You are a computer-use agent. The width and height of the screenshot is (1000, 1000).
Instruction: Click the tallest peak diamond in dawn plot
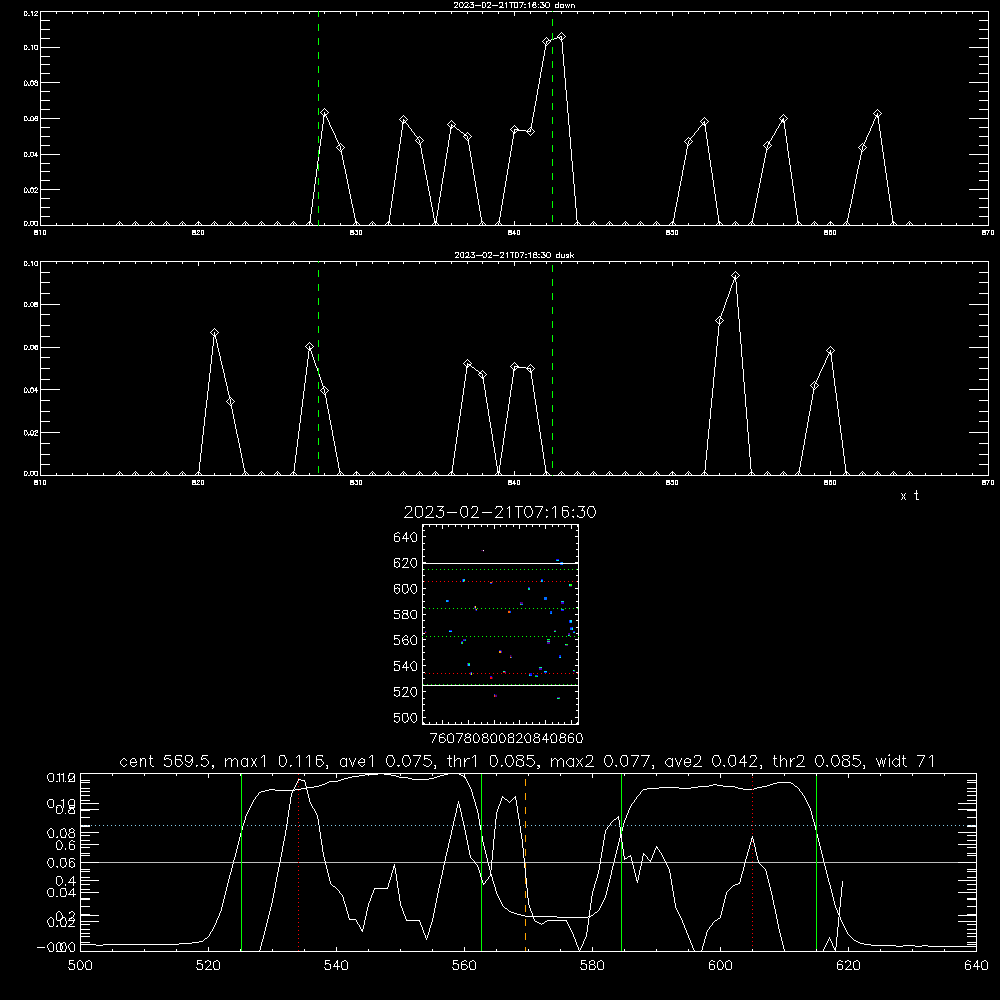click(x=561, y=37)
